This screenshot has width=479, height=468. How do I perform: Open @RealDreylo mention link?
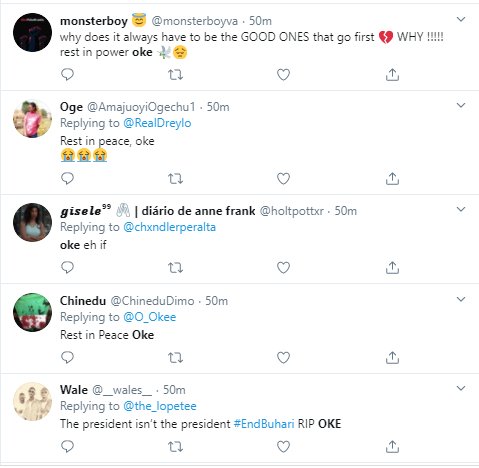coord(157,123)
